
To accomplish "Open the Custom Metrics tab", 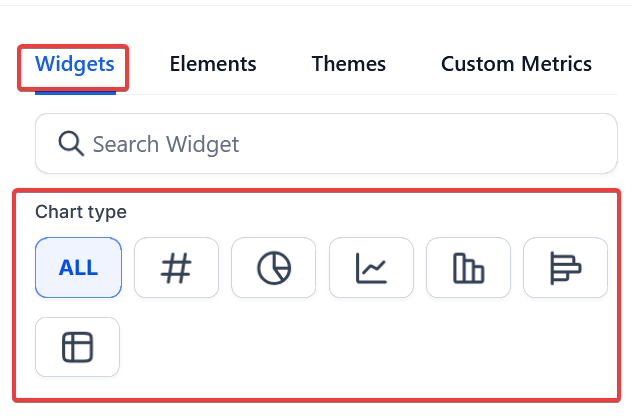I will pyautogui.click(x=516, y=65).
